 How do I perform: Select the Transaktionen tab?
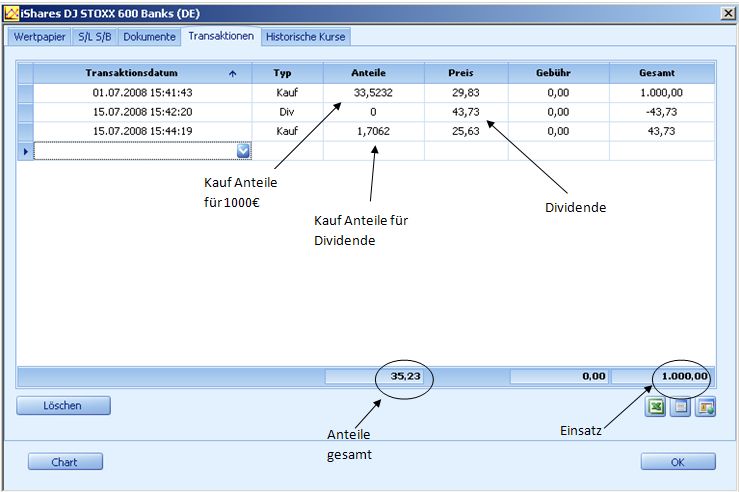pyautogui.click(x=221, y=36)
